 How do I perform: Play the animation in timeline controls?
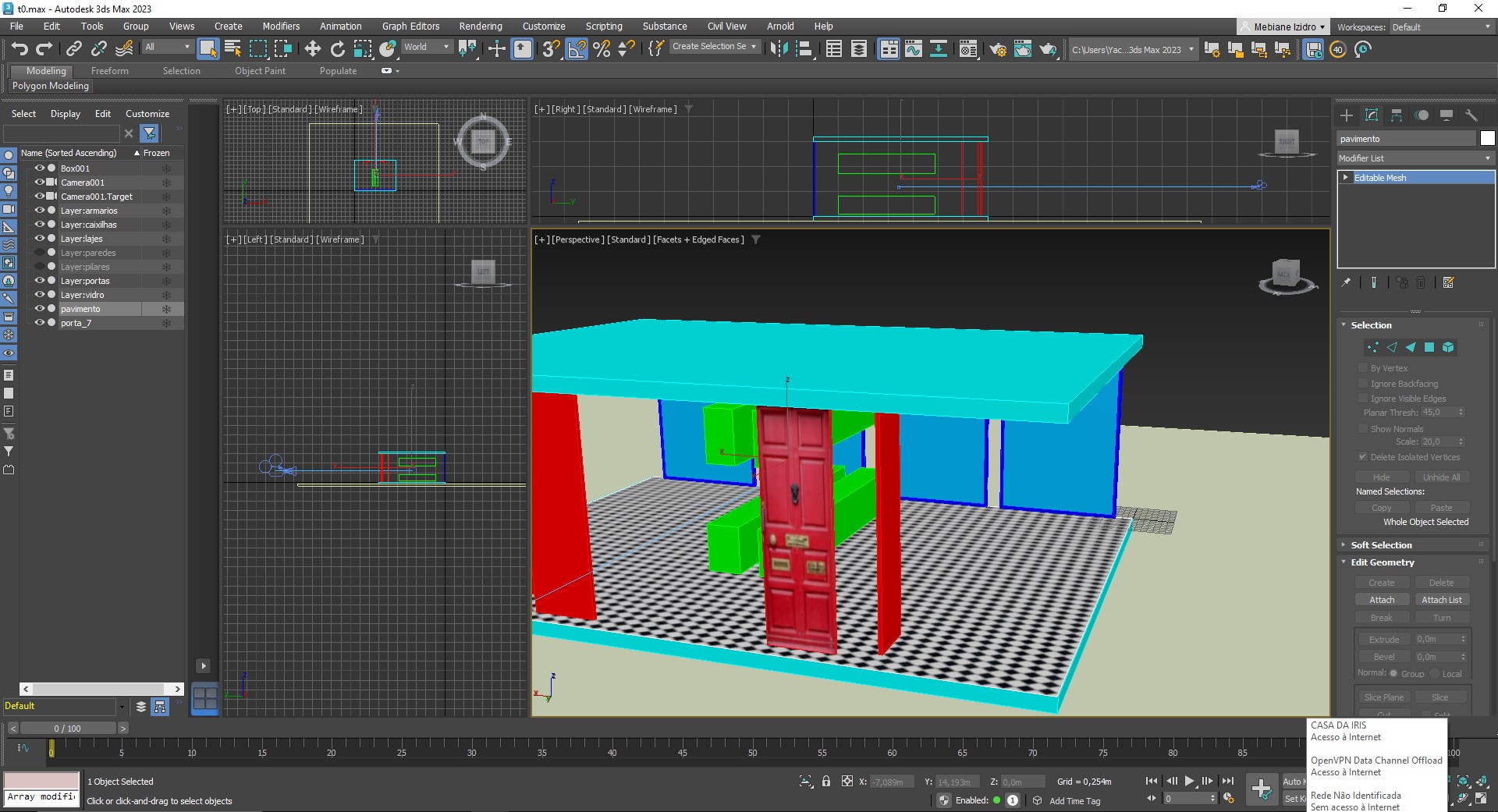pos(1189,781)
